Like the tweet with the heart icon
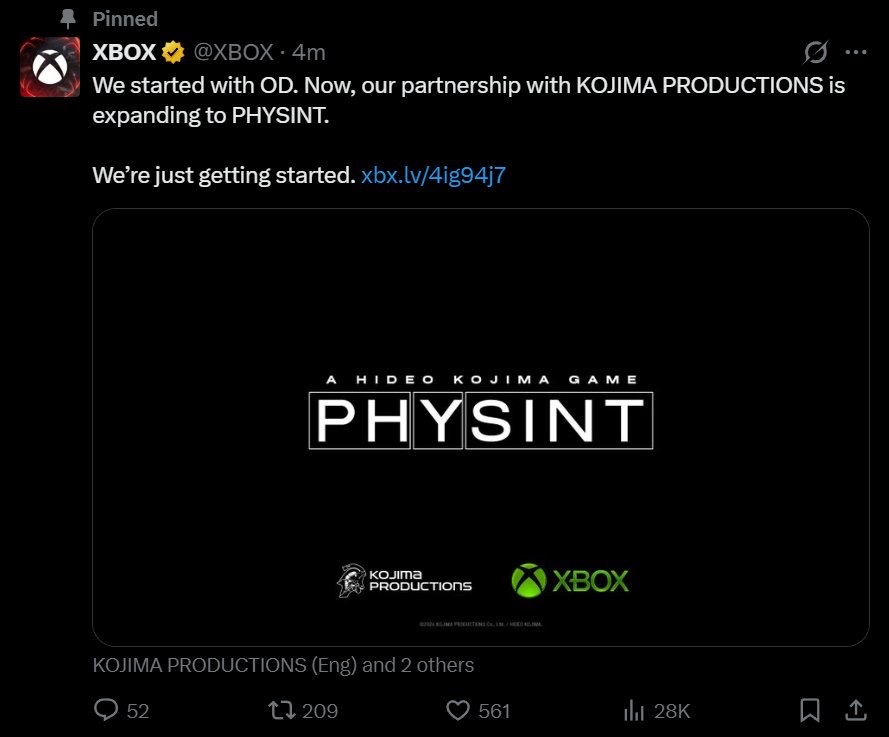This screenshot has height=737, width=889. click(458, 710)
